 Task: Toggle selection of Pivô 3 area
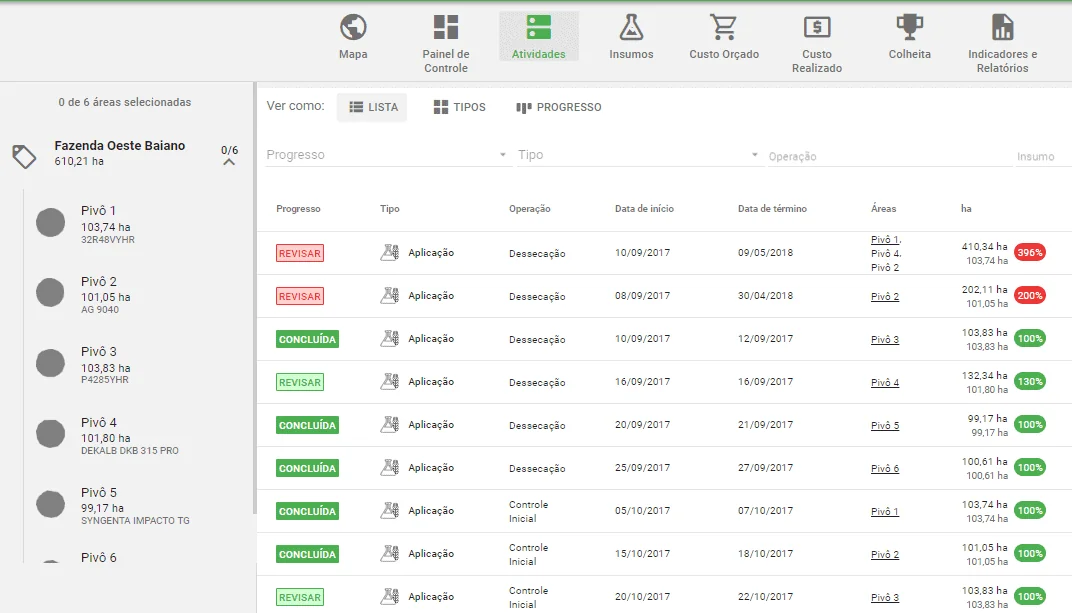pyautogui.click(x=50, y=362)
